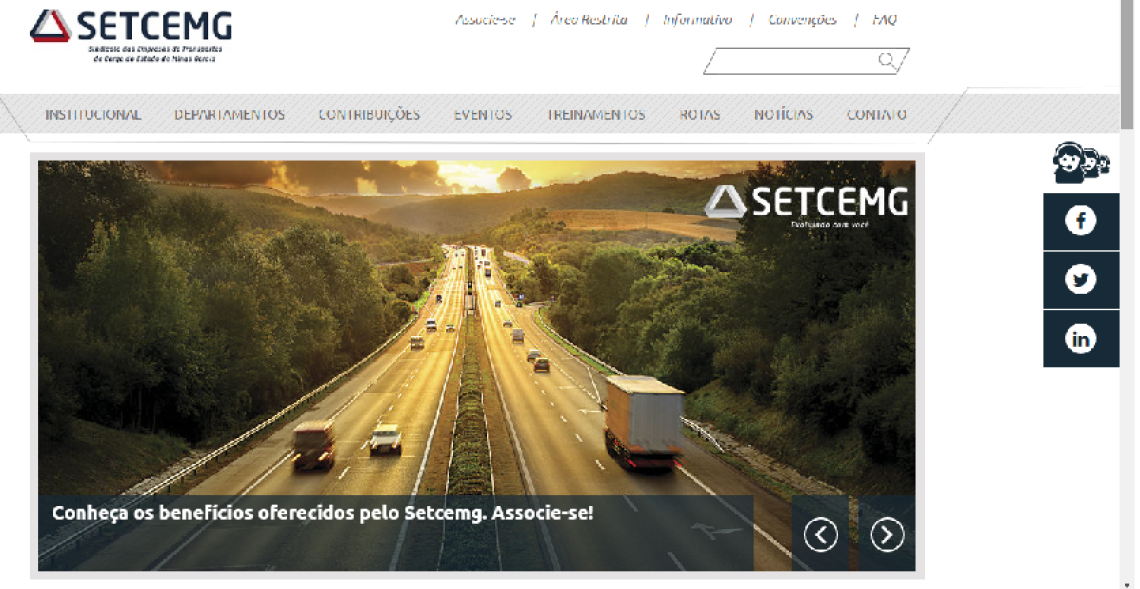This screenshot has height=589, width=1140.
Task: Open the Contribuições menu
Action: tap(369, 115)
